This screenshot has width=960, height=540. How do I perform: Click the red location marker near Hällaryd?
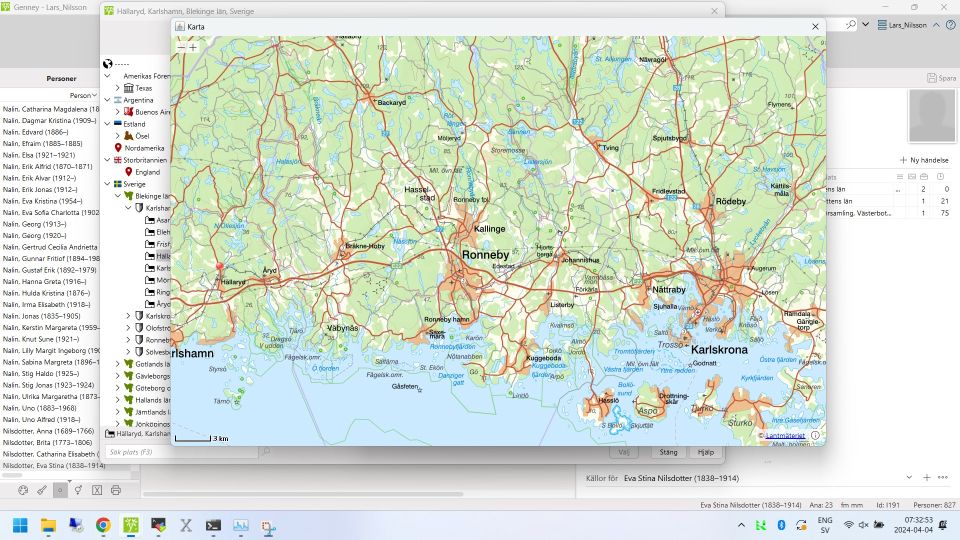[219, 267]
